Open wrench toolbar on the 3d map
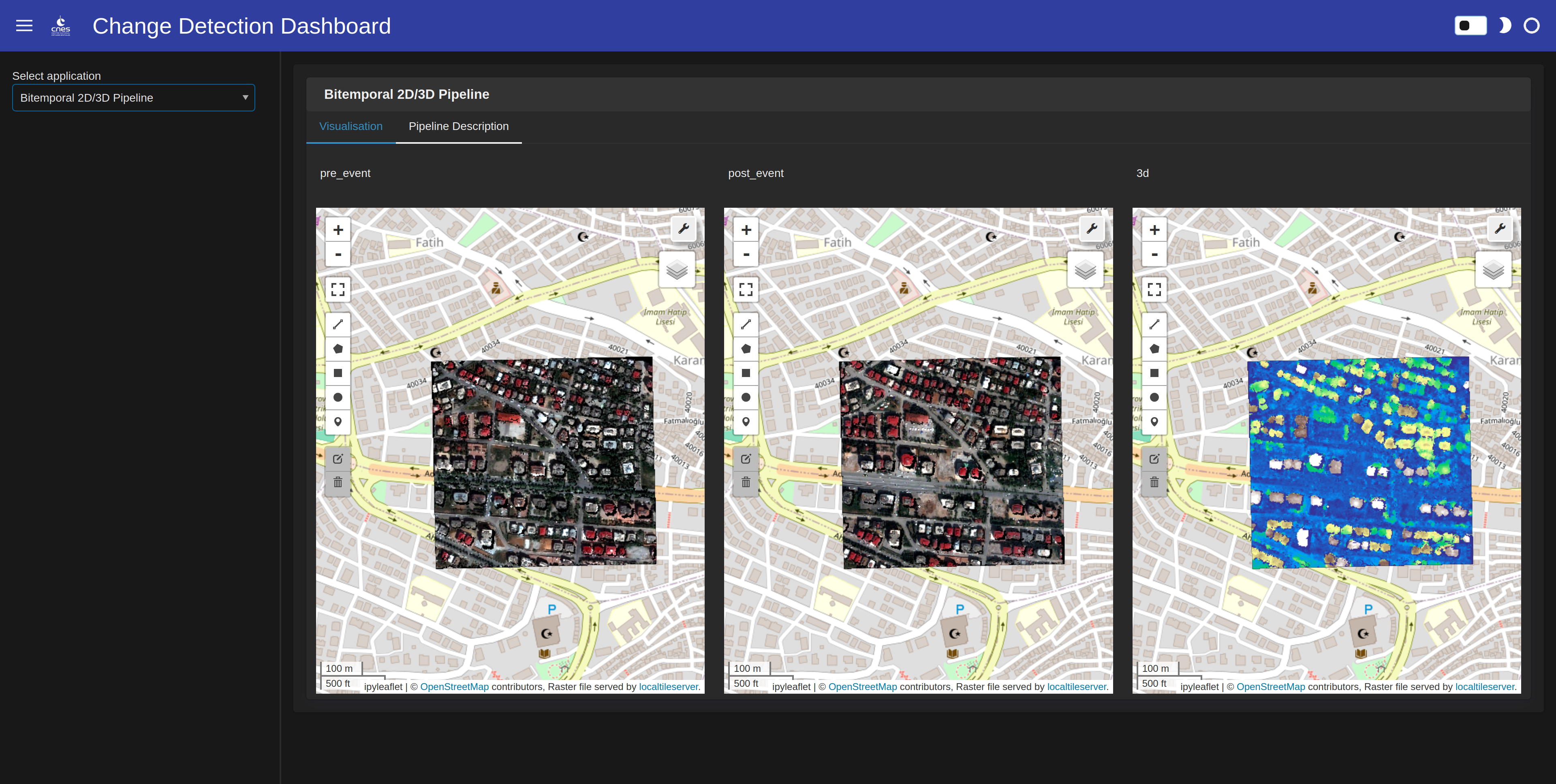1556x784 pixels. tap(1500, 229)
